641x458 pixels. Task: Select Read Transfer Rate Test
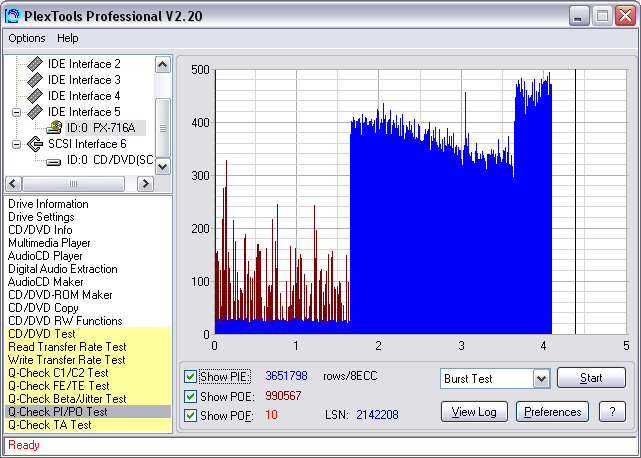tap(88, 347)
